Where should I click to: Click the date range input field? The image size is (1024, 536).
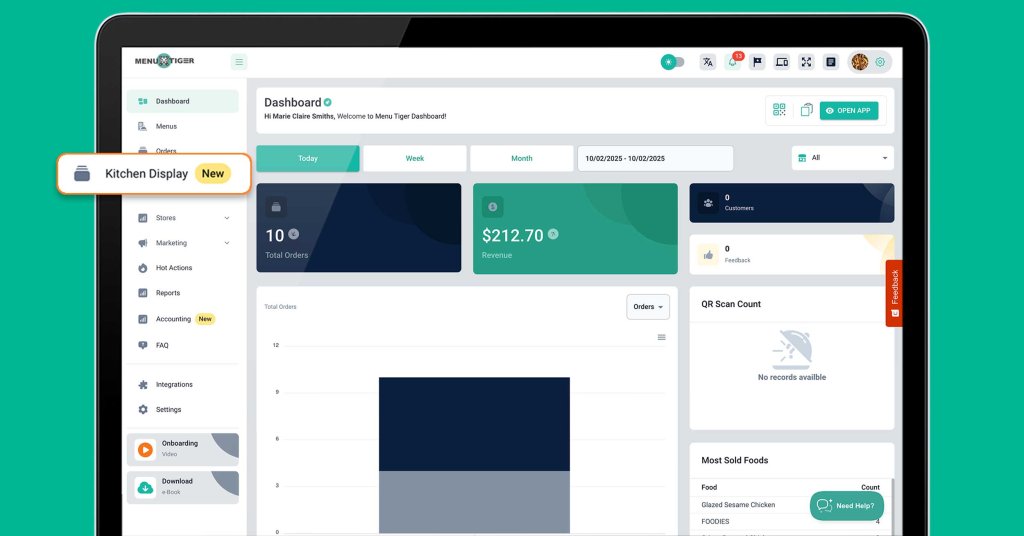654,158
